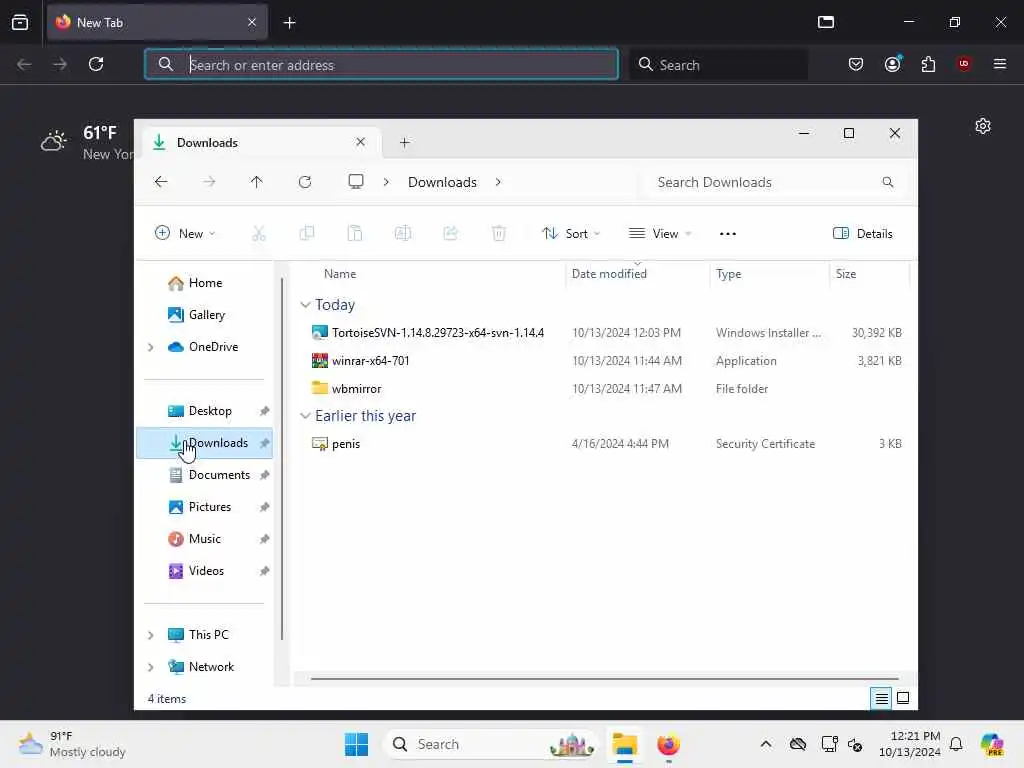Screen dimensions: 1024x768
Task: Open the Windows Start button
Action: [x=357, y=744]
